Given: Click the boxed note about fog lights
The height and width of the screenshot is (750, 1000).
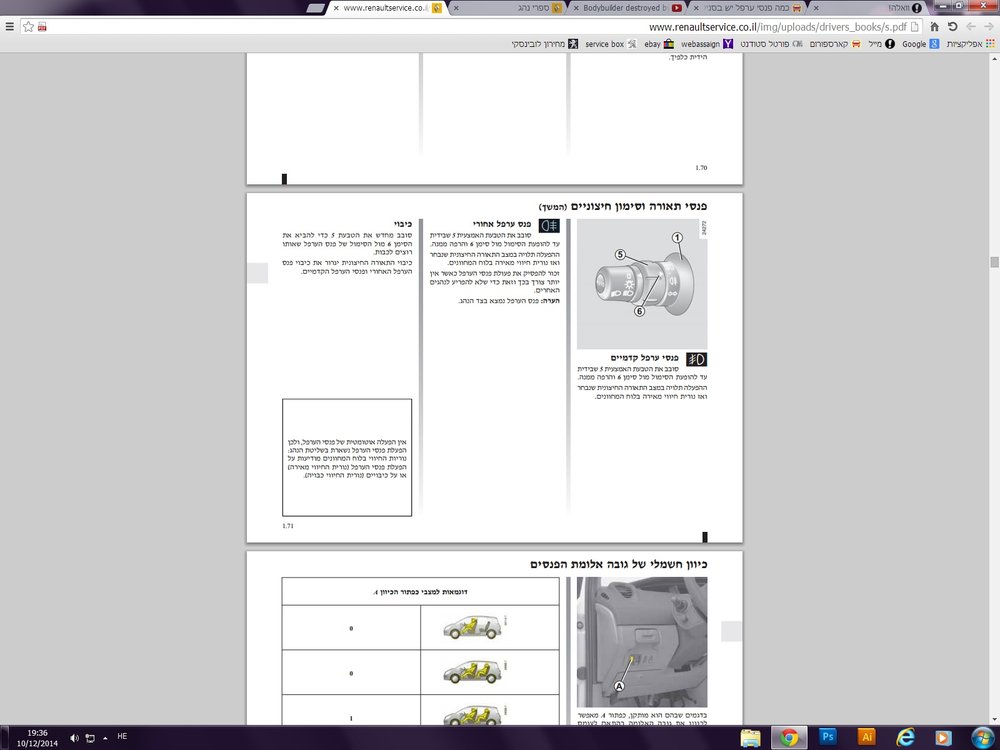Looking at the screenshot, I should pos(347,457).
